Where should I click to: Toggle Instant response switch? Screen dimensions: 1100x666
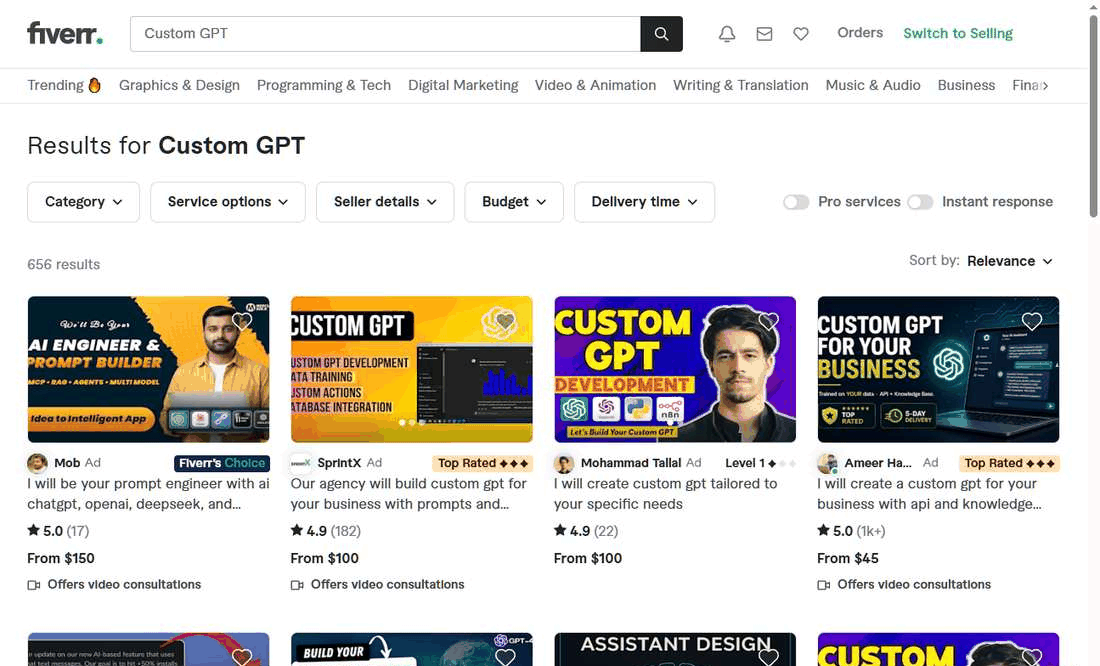click(920, 202)
